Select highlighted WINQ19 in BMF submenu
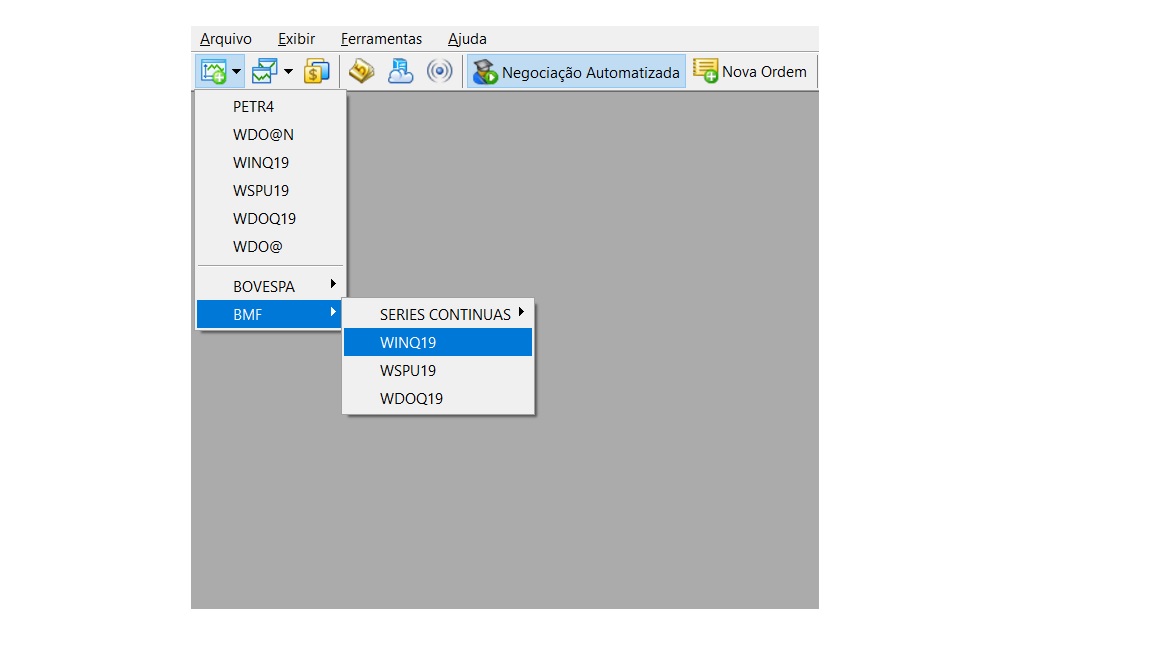Image resolution: width=1152 pixels, height=648 pixels. click(408, 342)
